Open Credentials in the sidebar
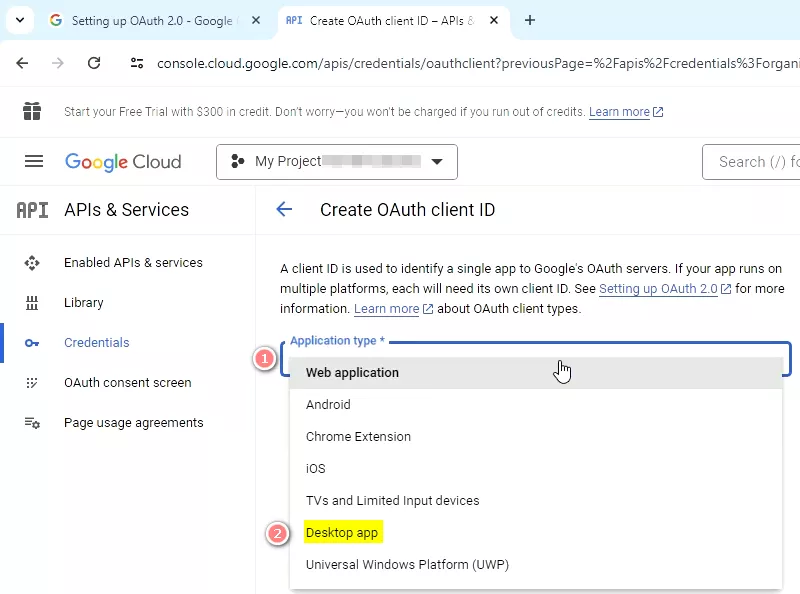 pyautogui.click(x=96, y=342)
